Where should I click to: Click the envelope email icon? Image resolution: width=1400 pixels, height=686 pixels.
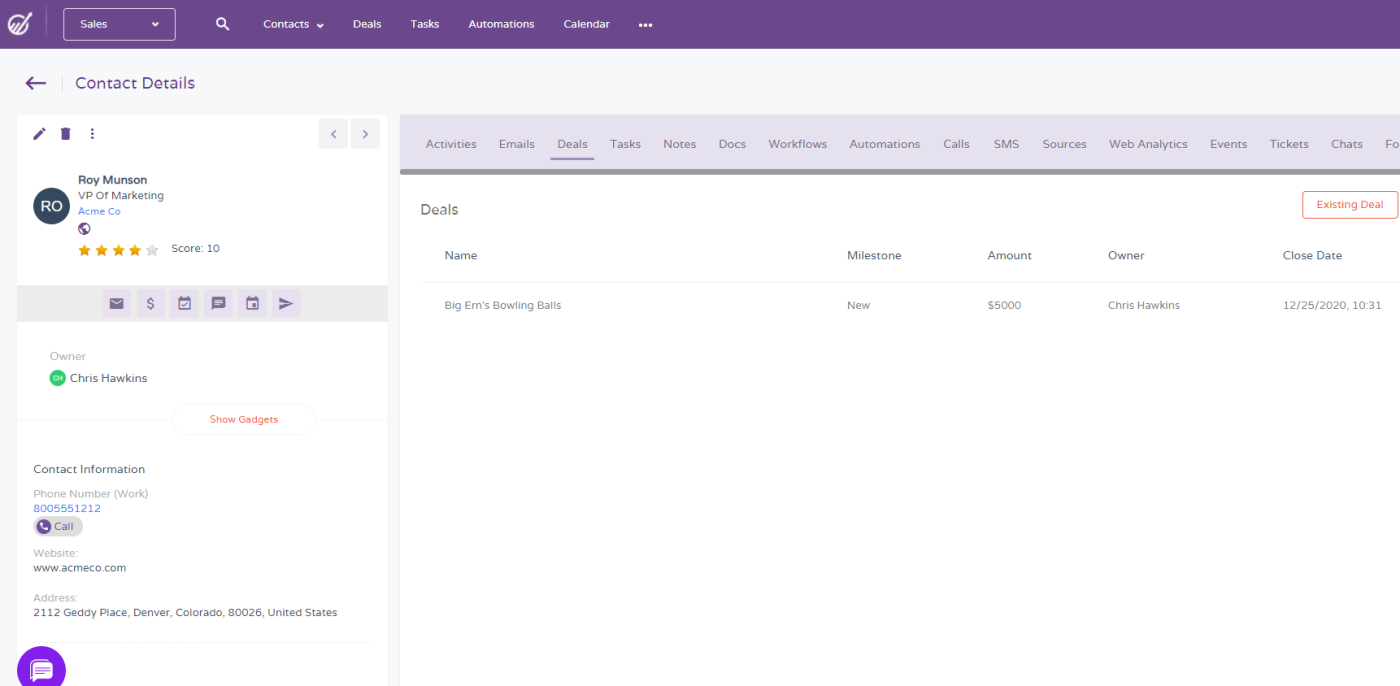(117, 304)
